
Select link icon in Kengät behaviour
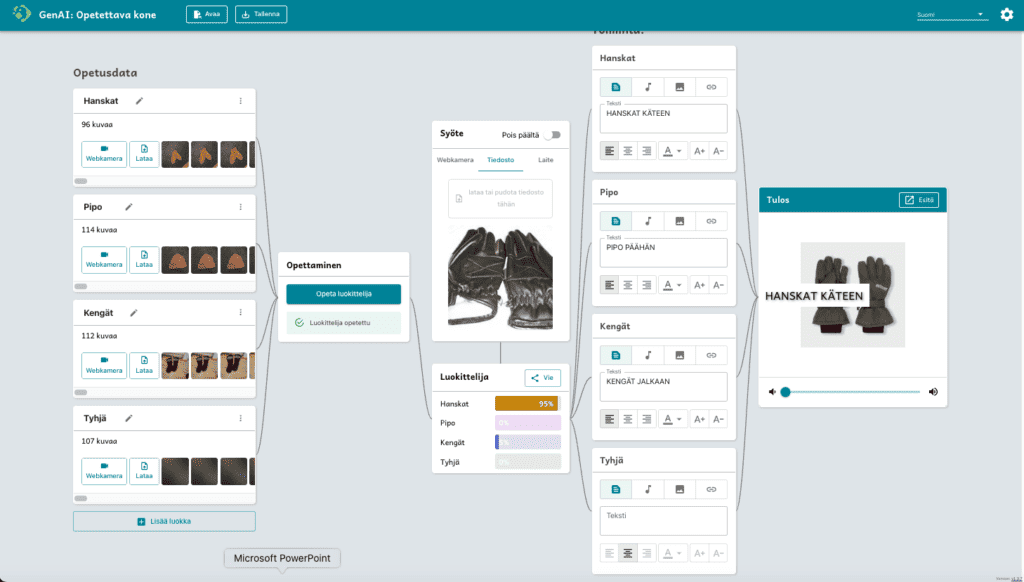click(x=711, y=355)
